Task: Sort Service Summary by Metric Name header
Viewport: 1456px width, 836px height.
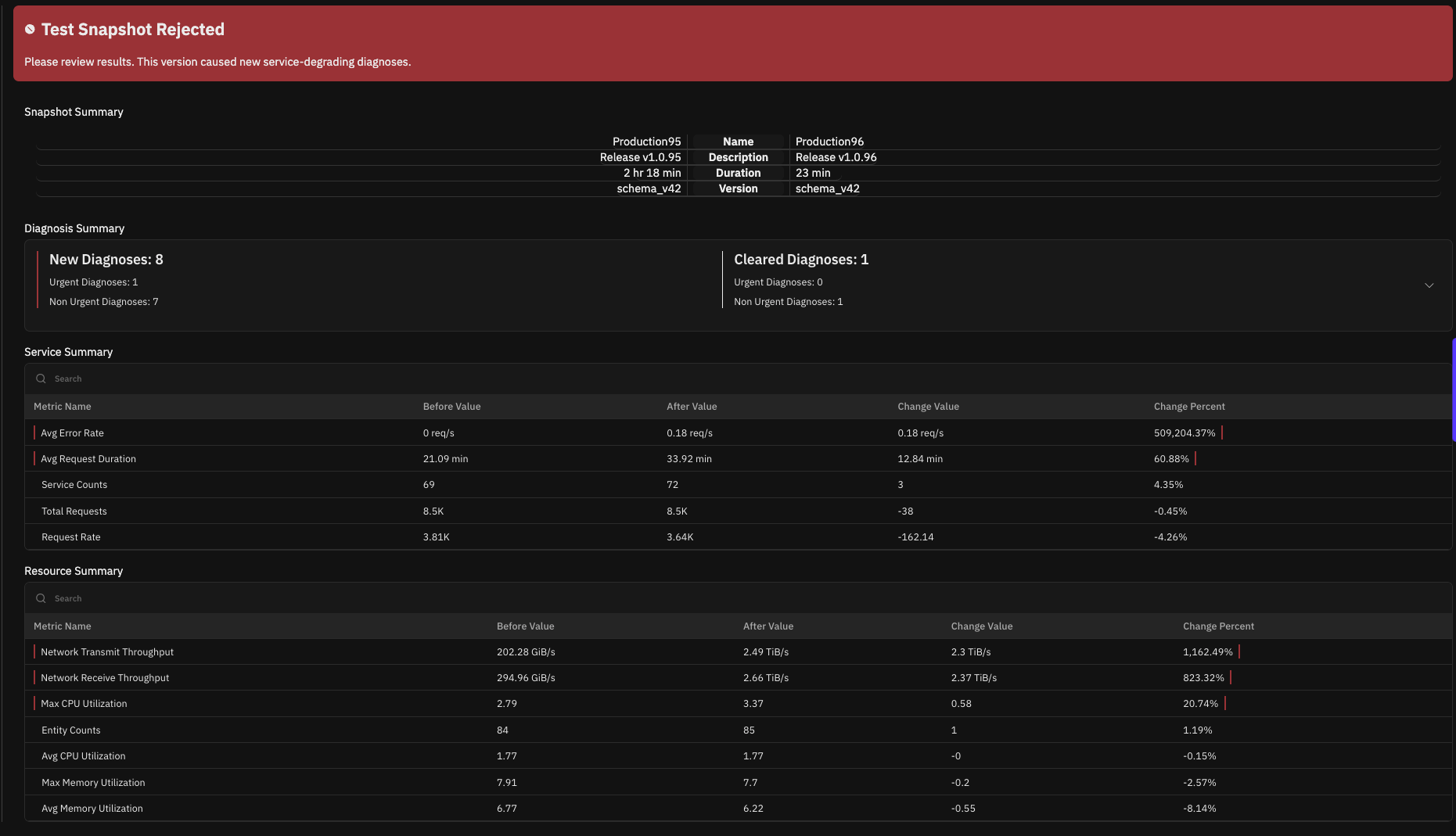Action: click(63, 407)
